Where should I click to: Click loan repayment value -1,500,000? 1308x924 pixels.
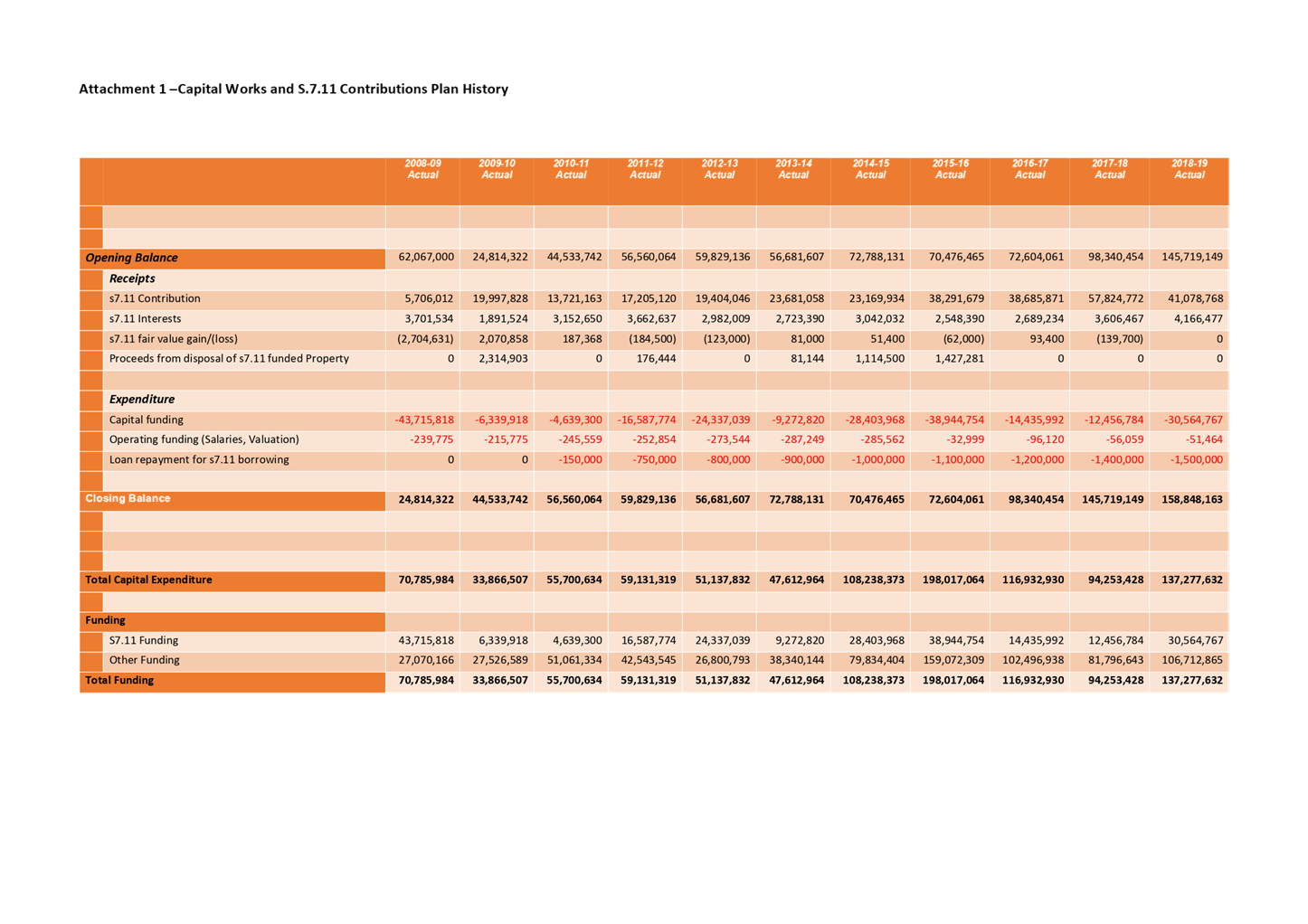click(1197, 459)
